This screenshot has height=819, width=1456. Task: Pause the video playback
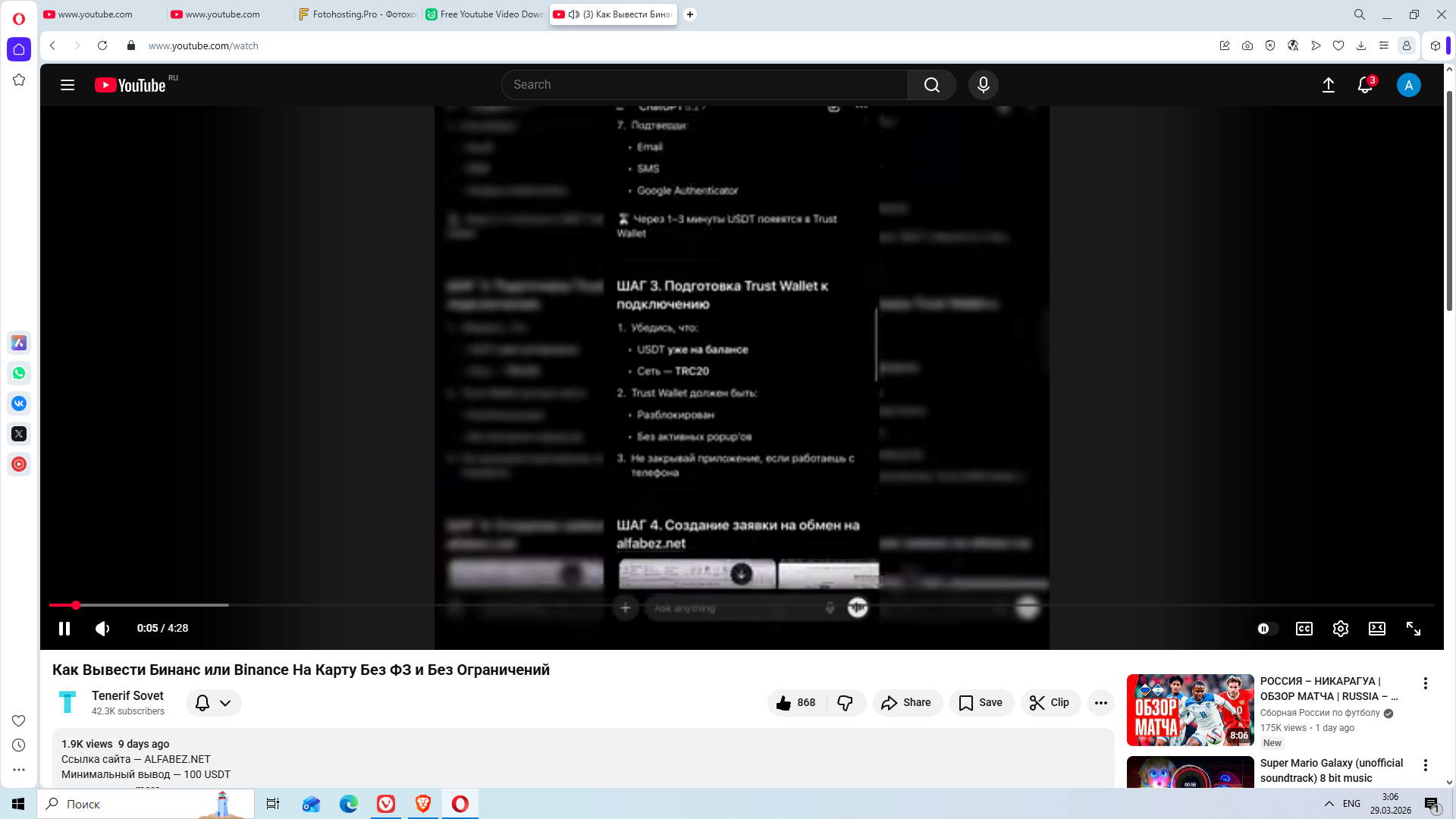pyautogui.click(x=64, y=629)
